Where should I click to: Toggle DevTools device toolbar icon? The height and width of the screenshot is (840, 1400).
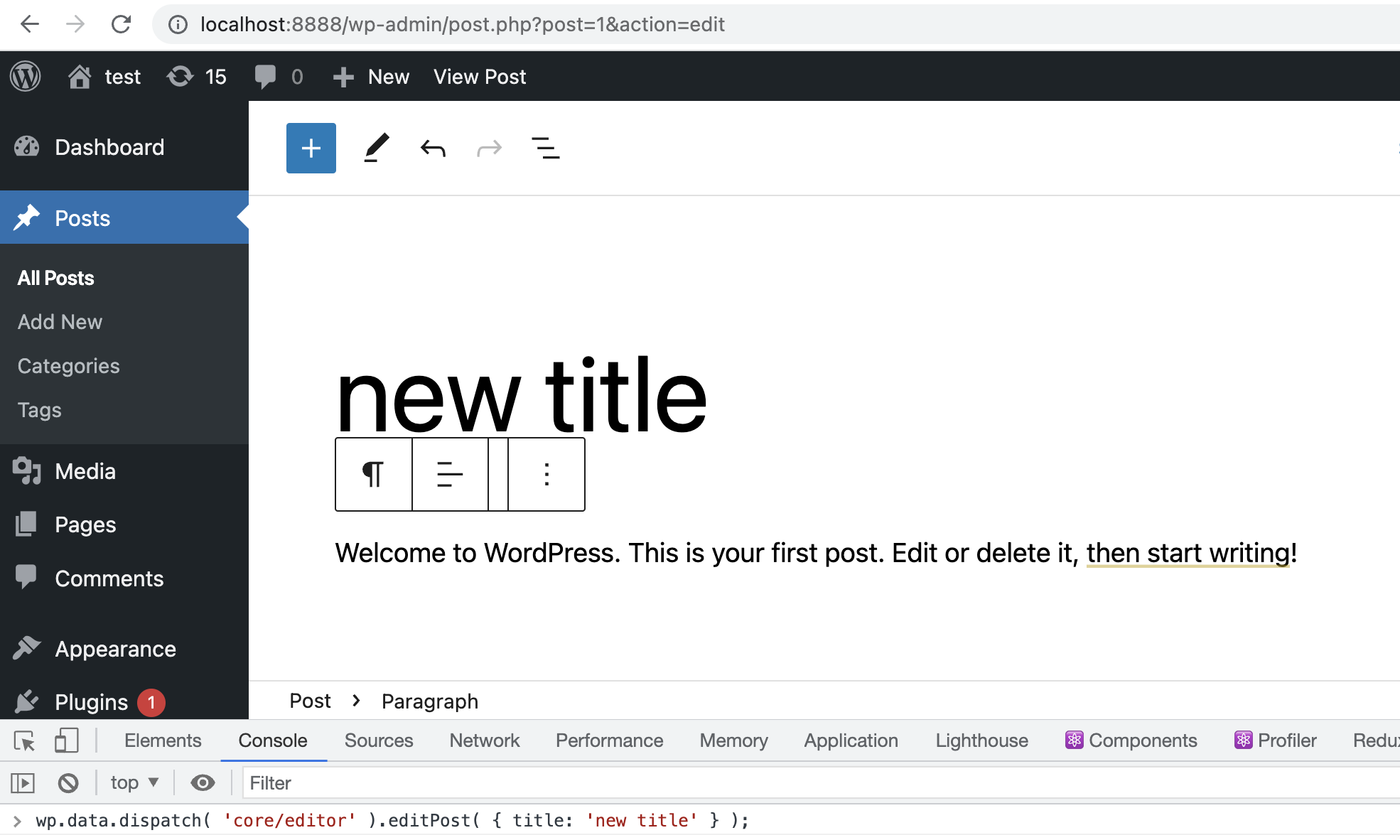[66, 741]
